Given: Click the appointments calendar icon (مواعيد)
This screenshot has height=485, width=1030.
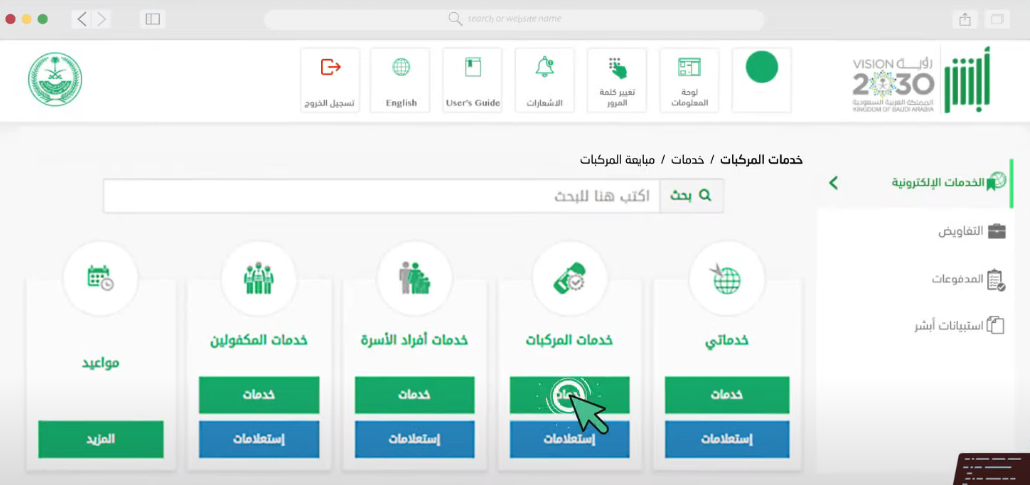Looking at the screenshot, I should [100, 278].
